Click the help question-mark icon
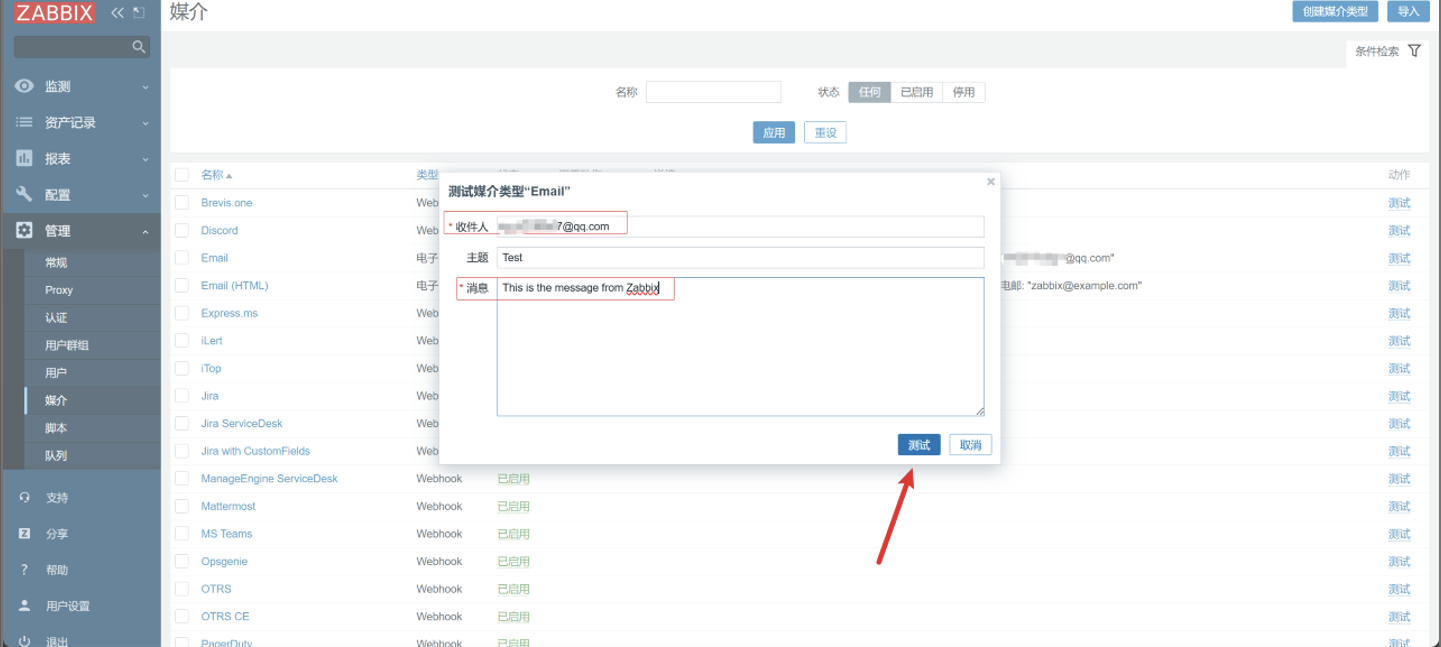The height and width of the screenshot is (647, 1441). tap(24, 570)
